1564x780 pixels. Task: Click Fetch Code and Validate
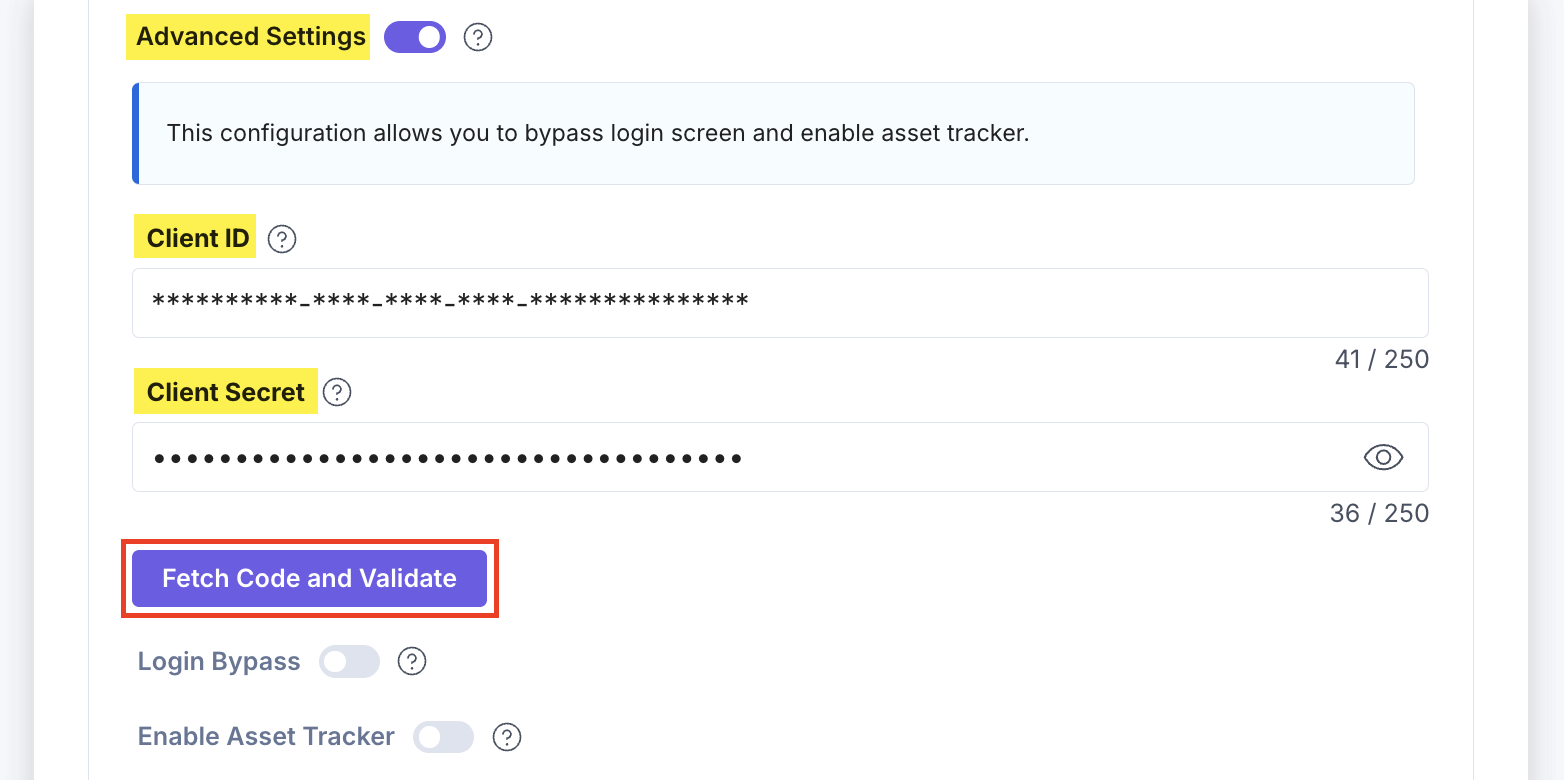point(308,578)
